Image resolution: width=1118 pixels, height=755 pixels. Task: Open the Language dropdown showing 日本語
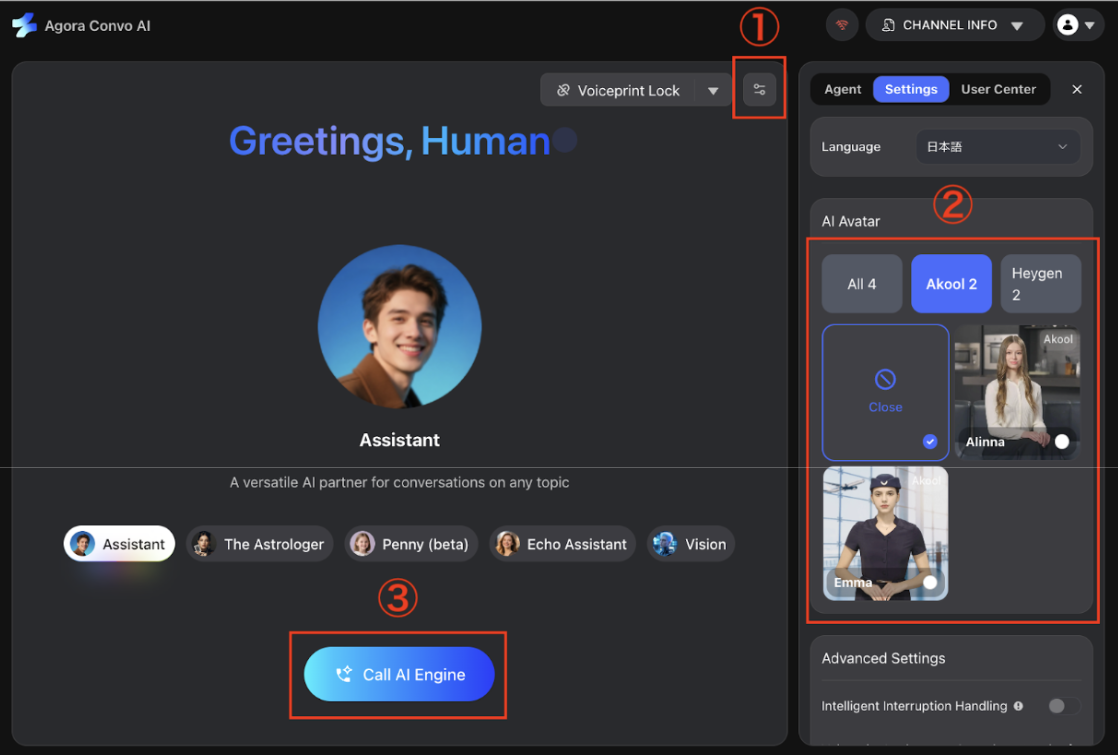[997, 146]
